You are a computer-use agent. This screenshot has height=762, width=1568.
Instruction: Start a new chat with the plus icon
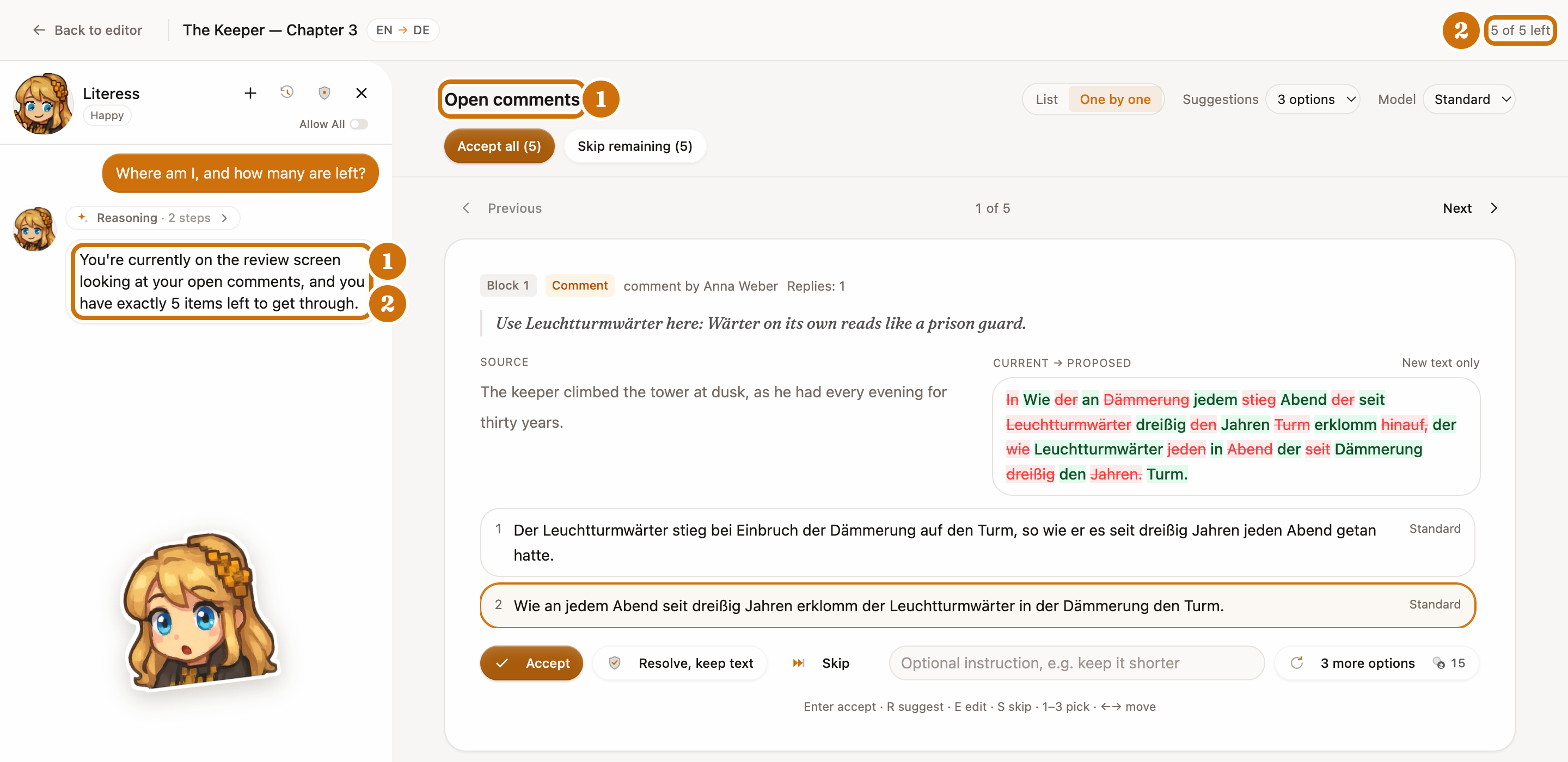[x=250, y=93]
